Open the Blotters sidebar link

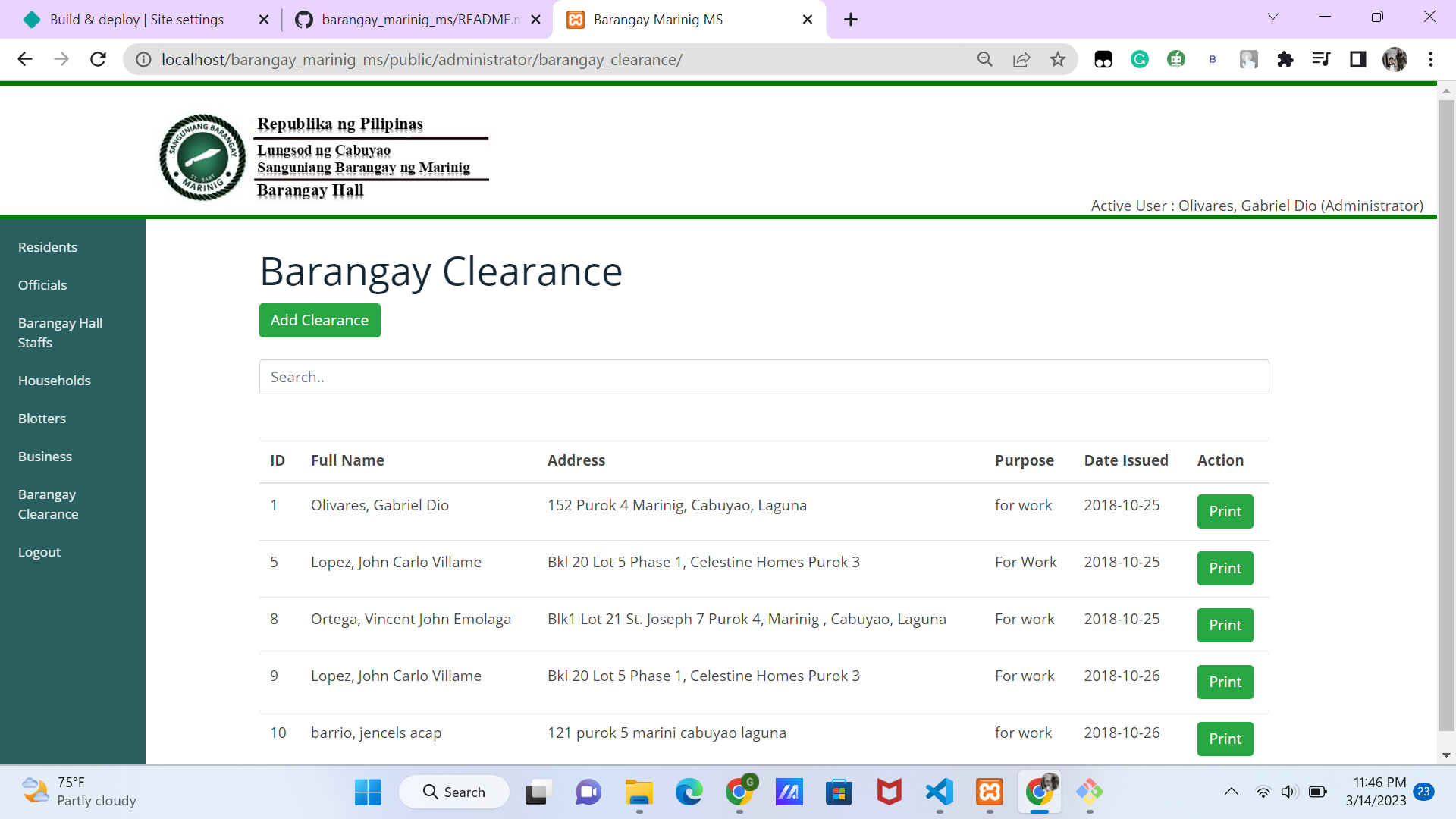click(42, 418)
